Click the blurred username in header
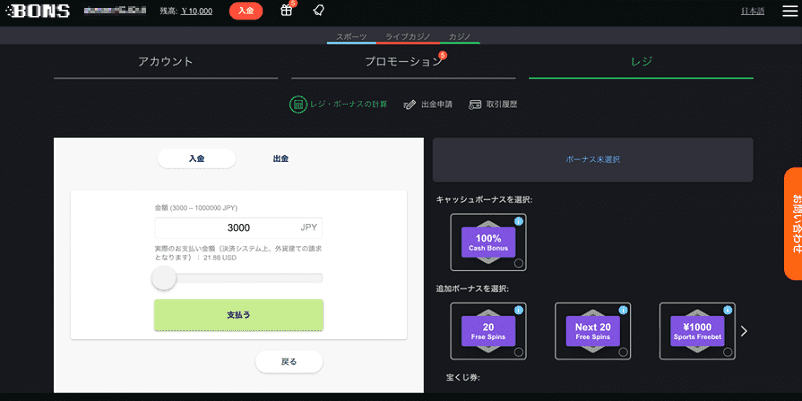Viewport: 802px width, 401px height. tap(115, 10)
